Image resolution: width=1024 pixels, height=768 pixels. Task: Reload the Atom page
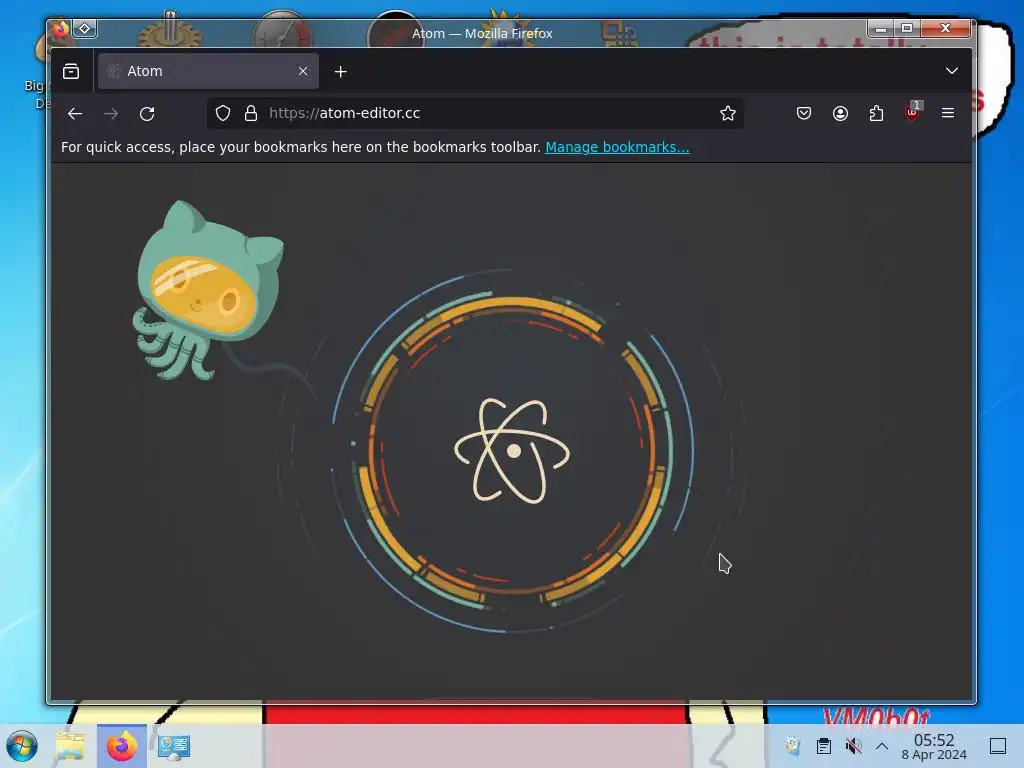(x=147, y=114)
